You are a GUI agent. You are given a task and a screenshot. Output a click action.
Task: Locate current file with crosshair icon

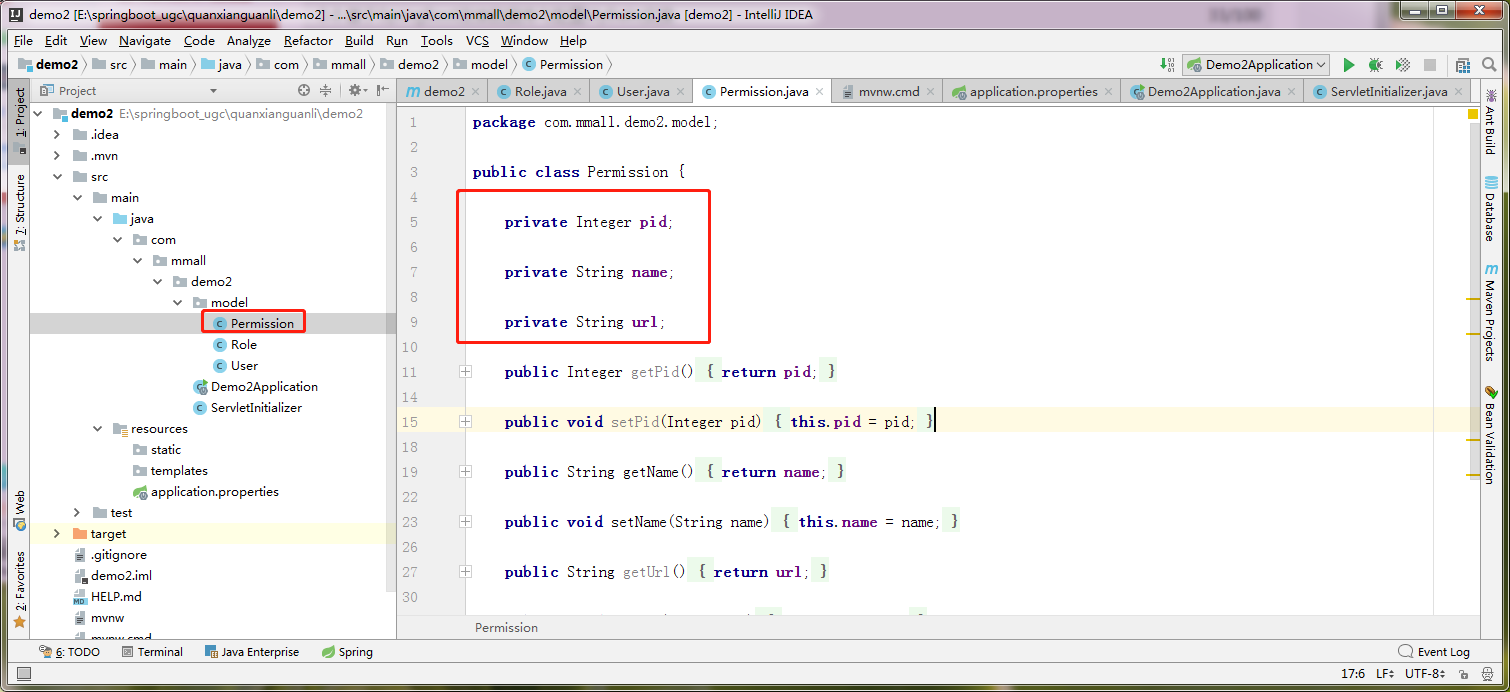(304, 90)
